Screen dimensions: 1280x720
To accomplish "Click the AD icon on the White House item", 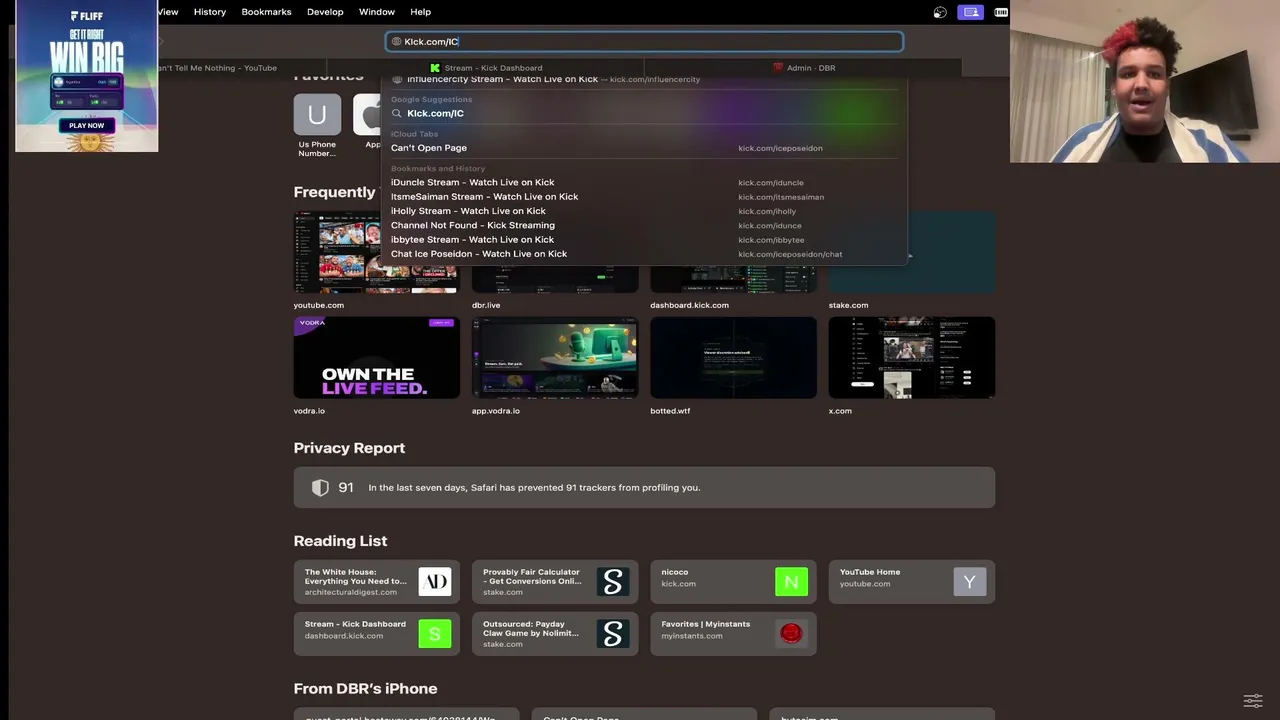I will [x=434, y=582].
